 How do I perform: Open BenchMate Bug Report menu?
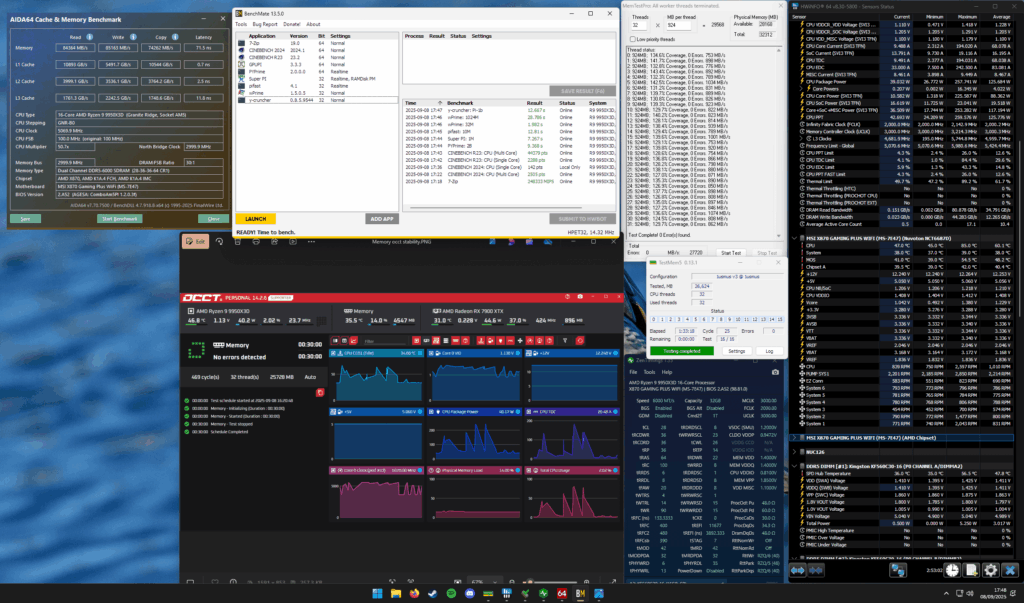coord(264,24)
